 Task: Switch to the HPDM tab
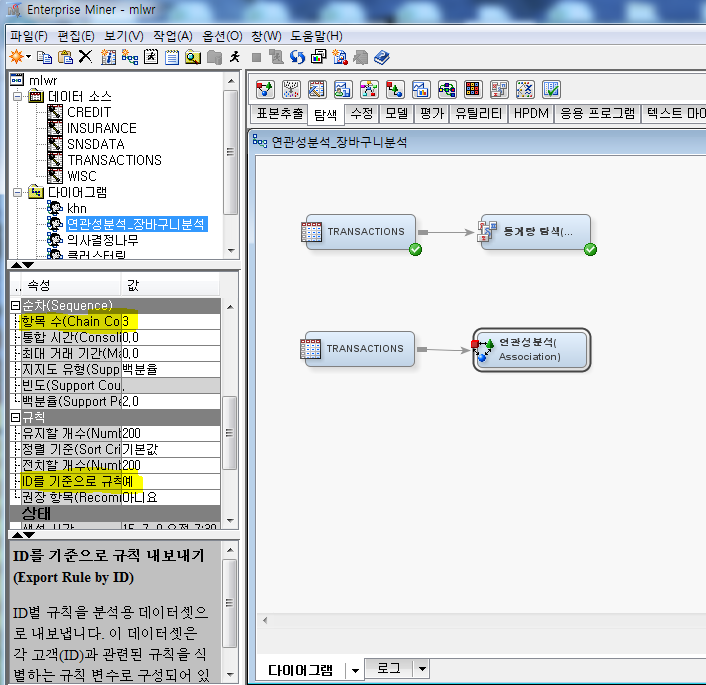click(x=531, y=113)
